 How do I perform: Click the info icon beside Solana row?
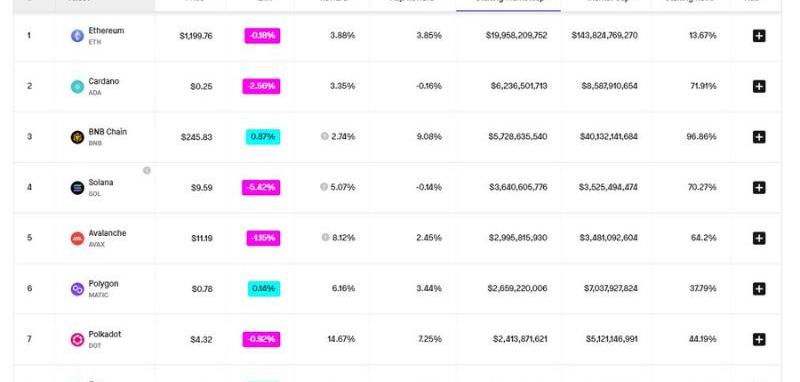pyautogui.click(x=146, y=170)
